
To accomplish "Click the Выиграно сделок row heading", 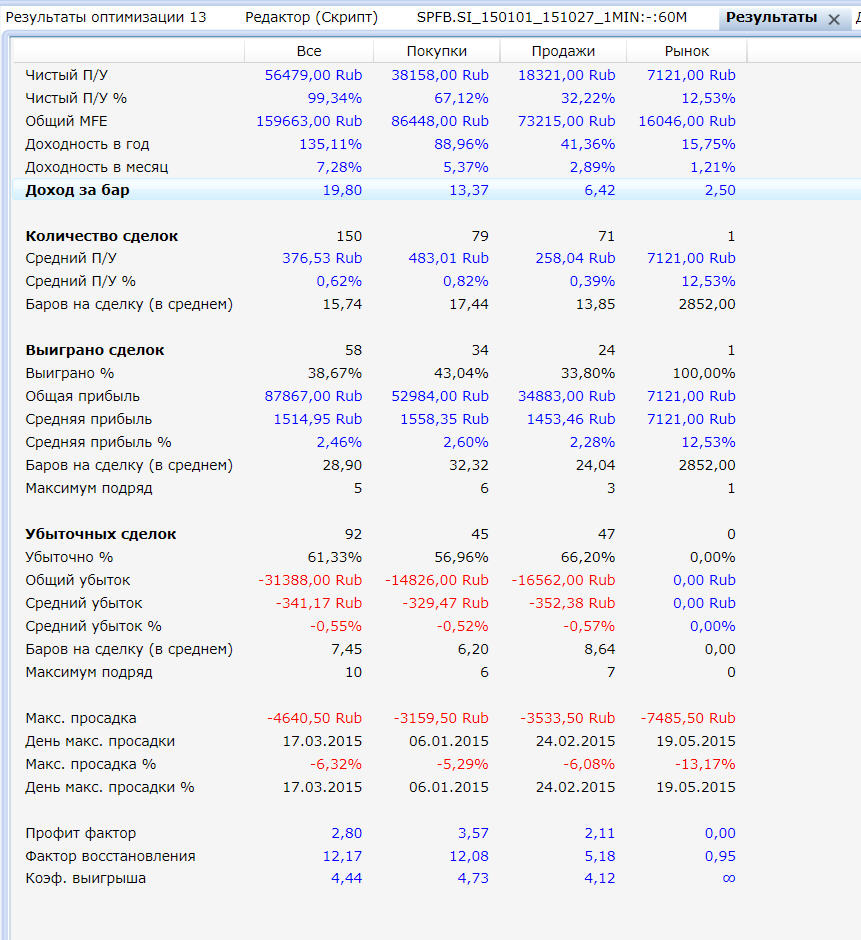I will click(95, 350).
